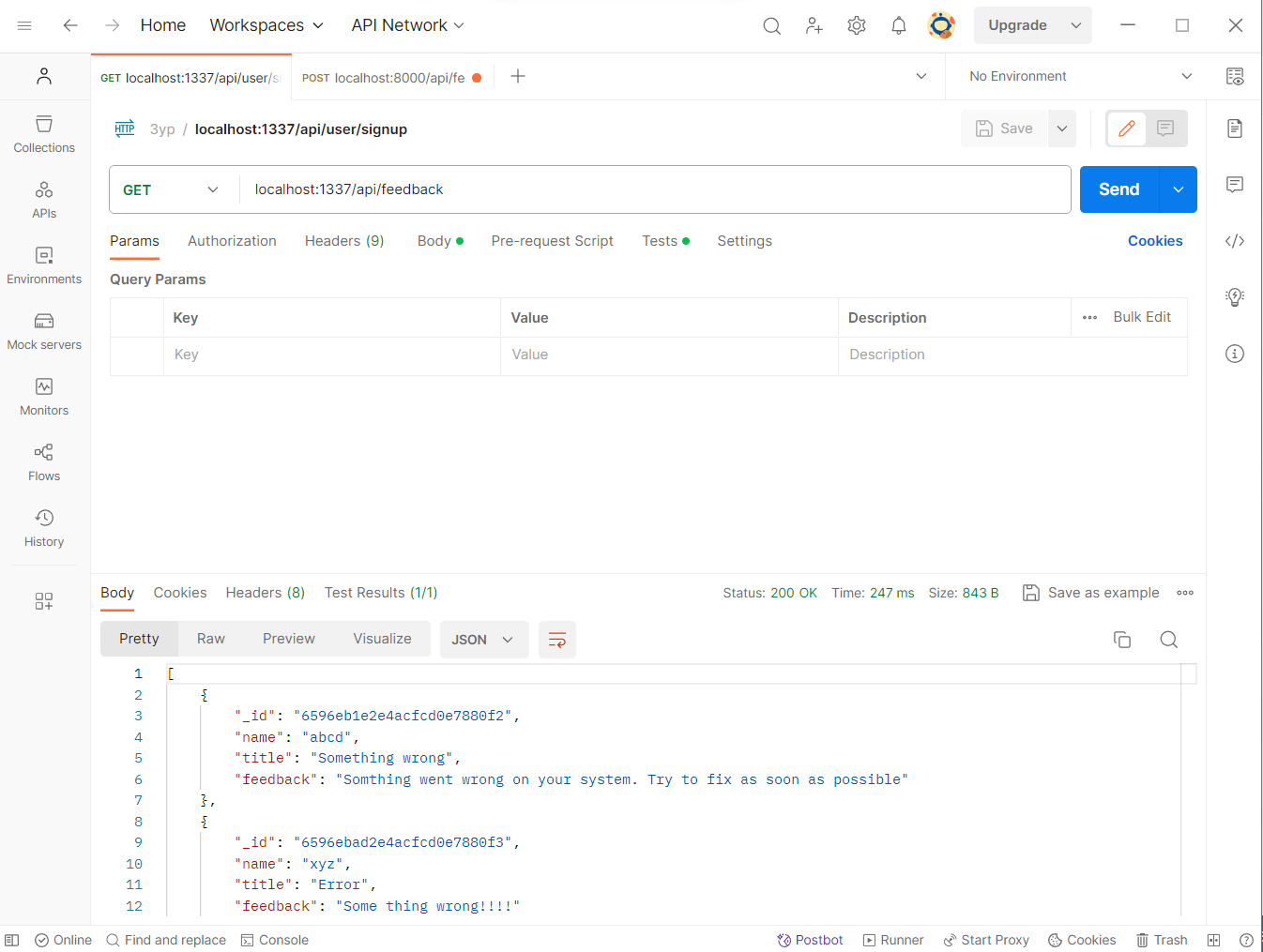The height and width of the screenshot is (952, 1263).
Task: Open environment quick look icon
Action: click(x=1235, y=76)
